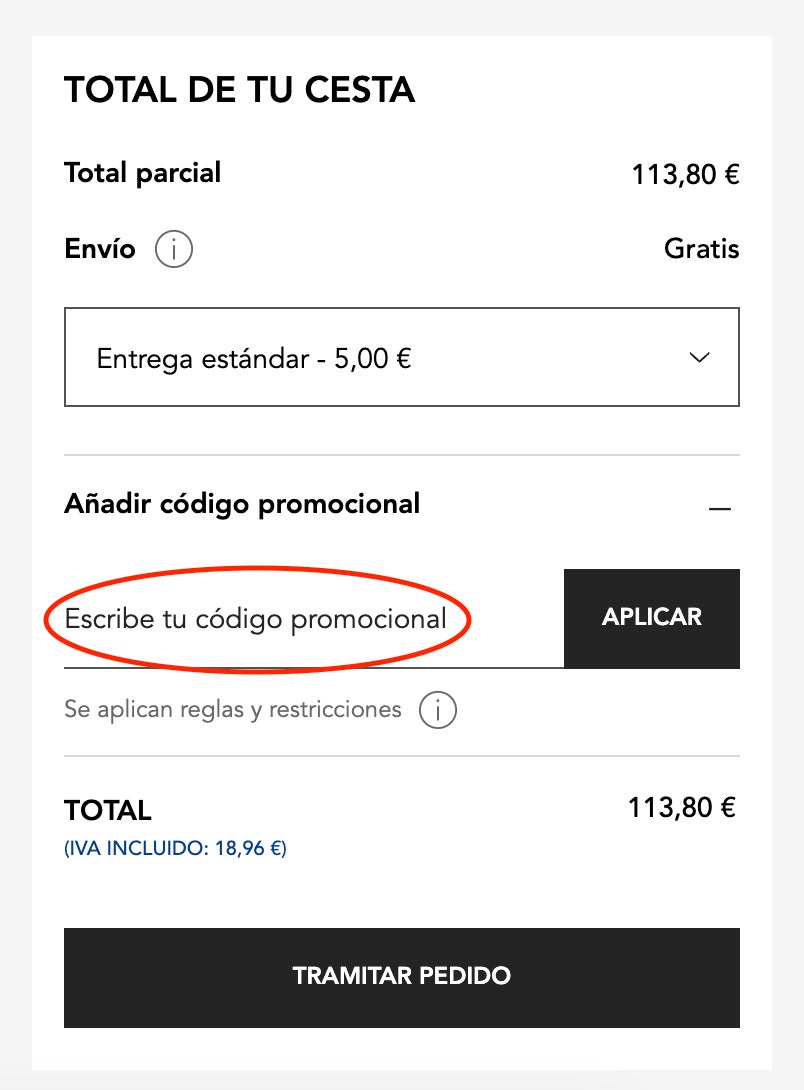Toggle the Añadir código promocional header
This screenshot has height=1090, width=804.
[242, 504]
